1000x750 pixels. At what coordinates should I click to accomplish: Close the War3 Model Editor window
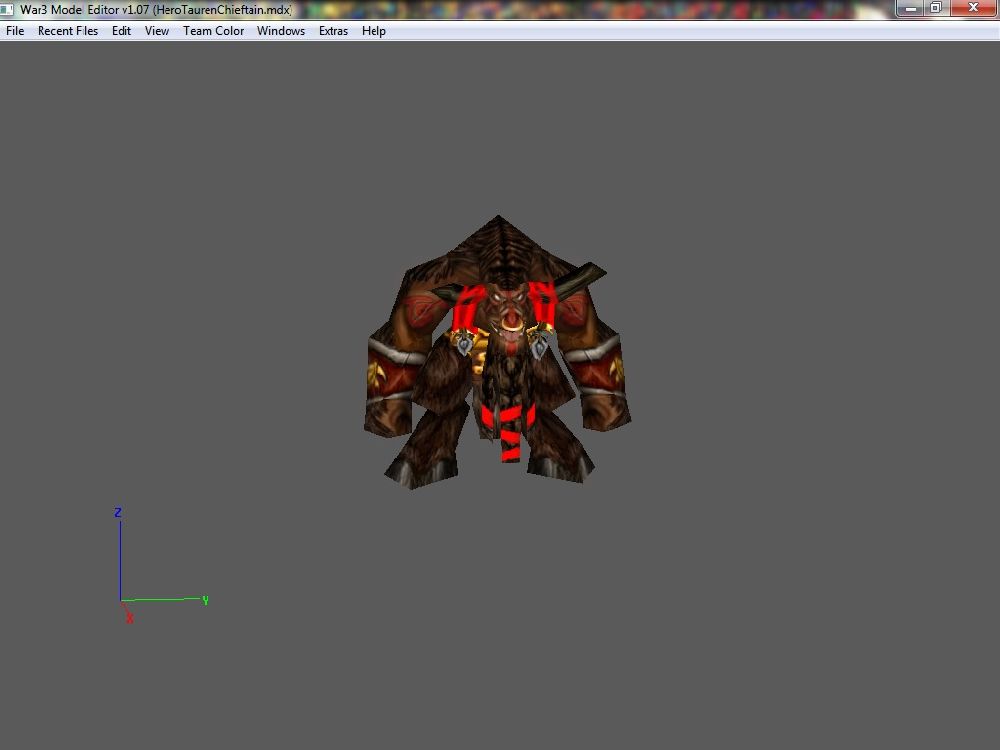tap(973, 8)
